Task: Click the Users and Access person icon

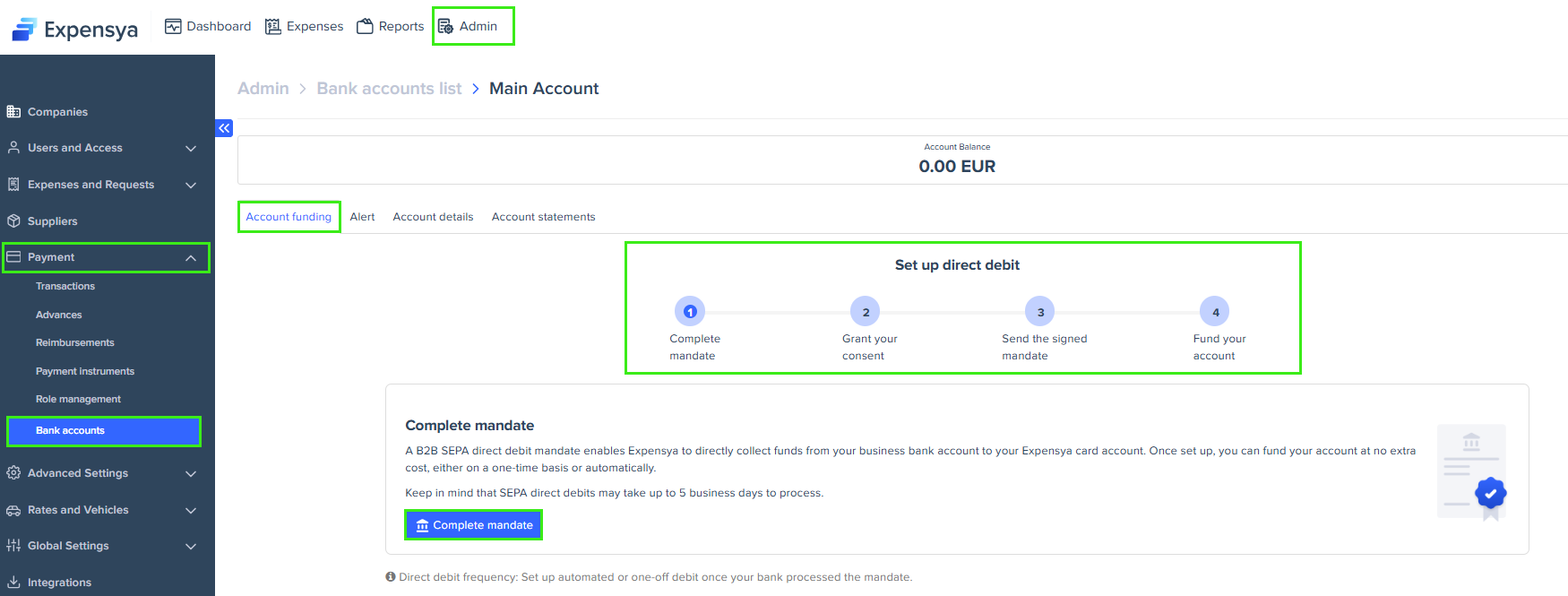Action: (x=13, y=148)
